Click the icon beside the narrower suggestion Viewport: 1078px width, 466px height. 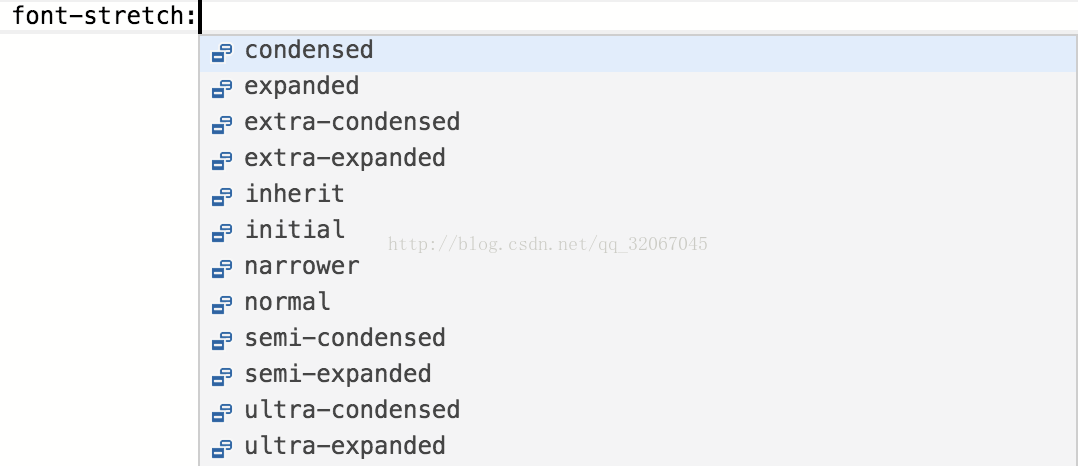click(x=221, y=269)
